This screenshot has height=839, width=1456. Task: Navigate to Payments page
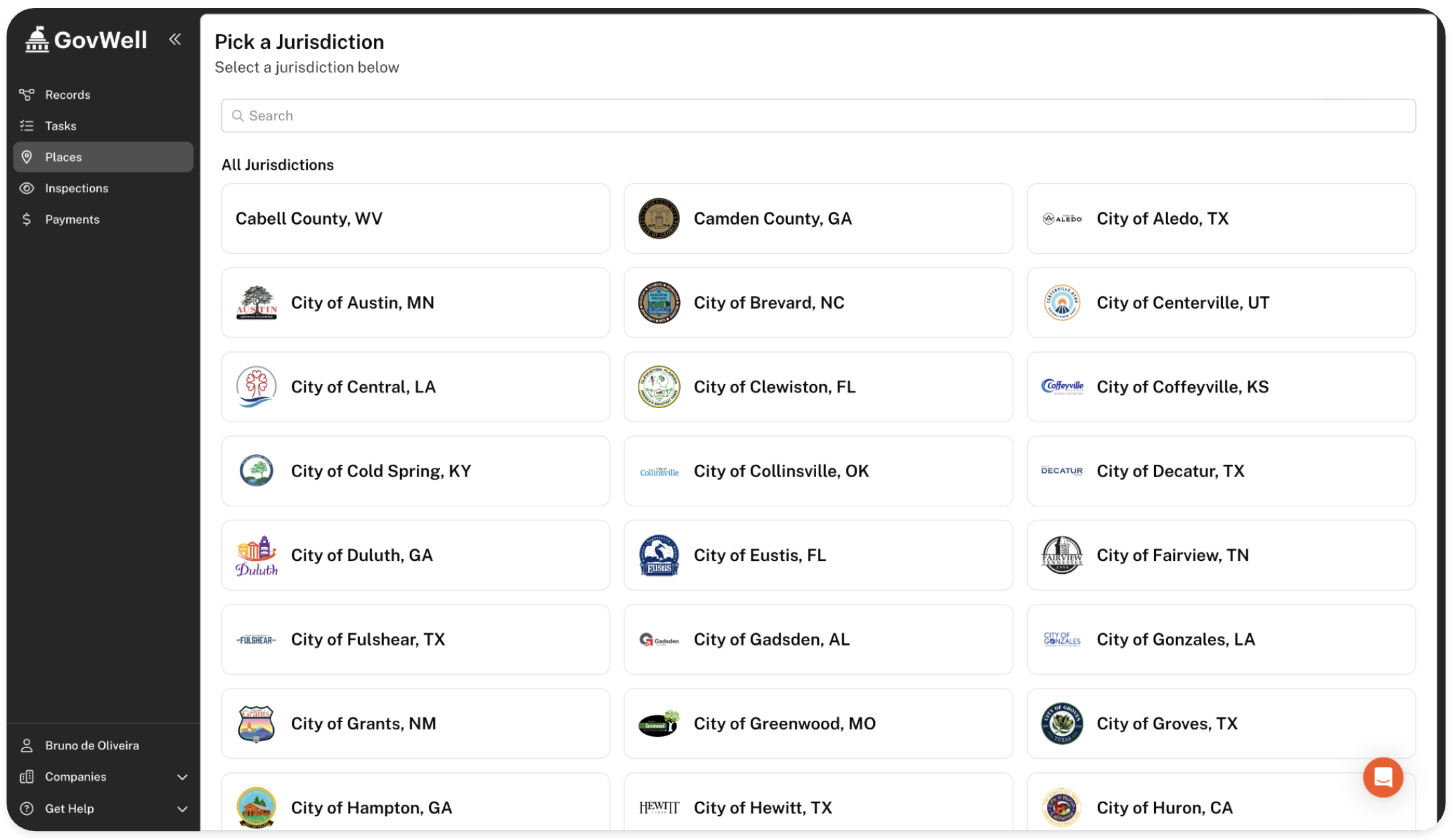pyautogui.click(x=72, y=219)
